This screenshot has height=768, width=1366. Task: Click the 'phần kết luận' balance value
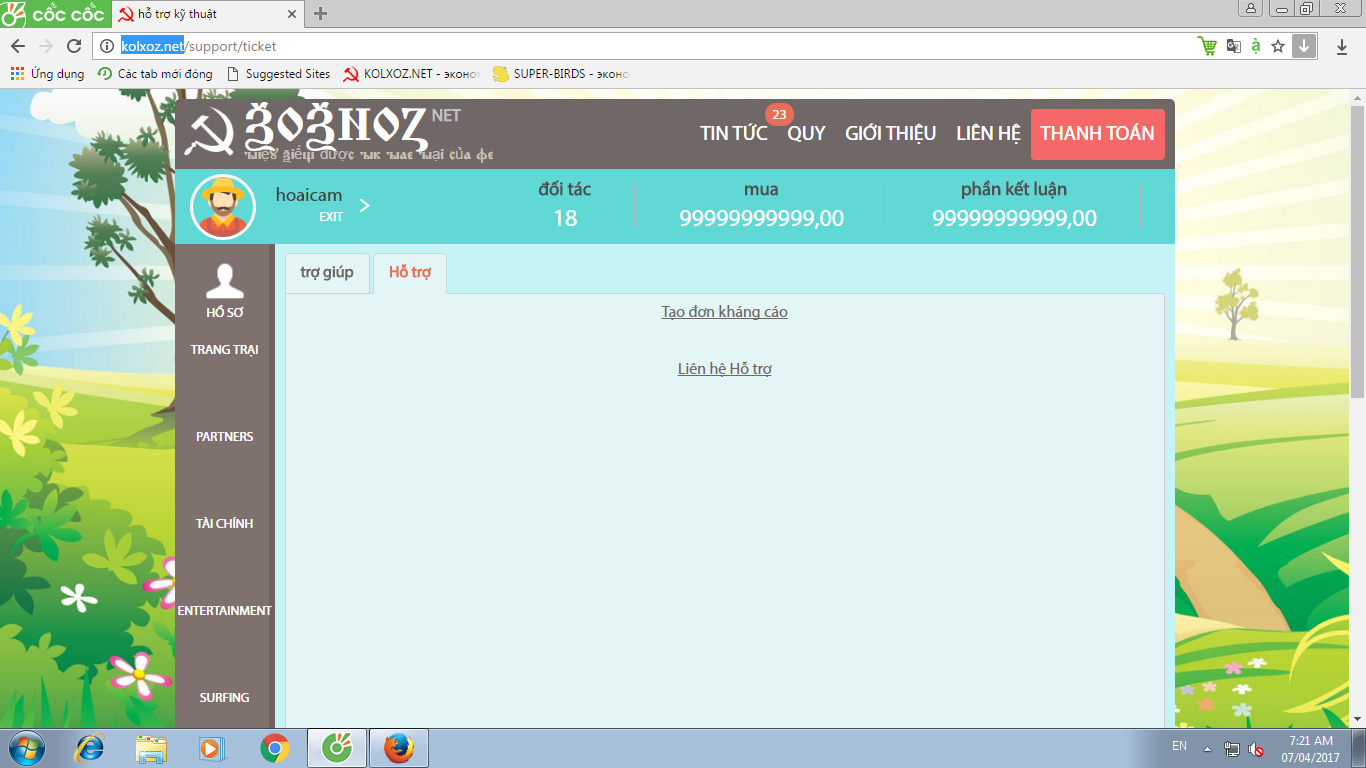coord(1014,218)
